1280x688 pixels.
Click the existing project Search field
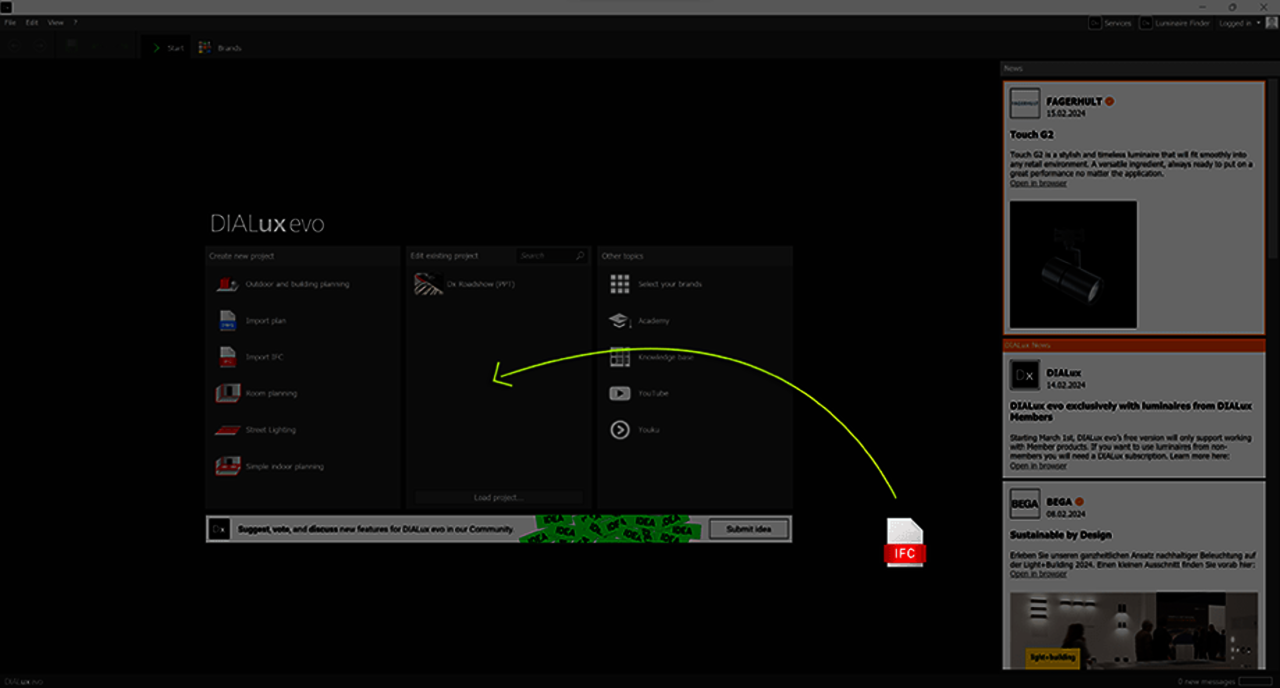545,256
